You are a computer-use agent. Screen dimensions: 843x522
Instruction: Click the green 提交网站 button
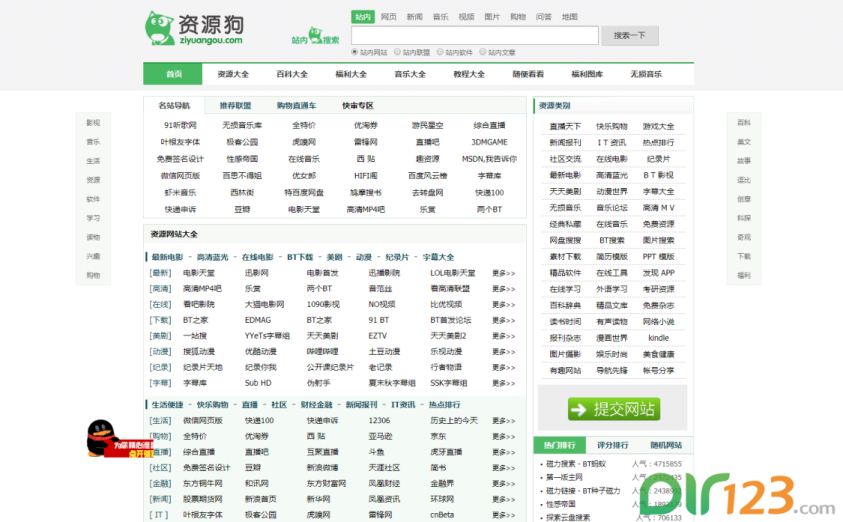[x=614, y=409]
